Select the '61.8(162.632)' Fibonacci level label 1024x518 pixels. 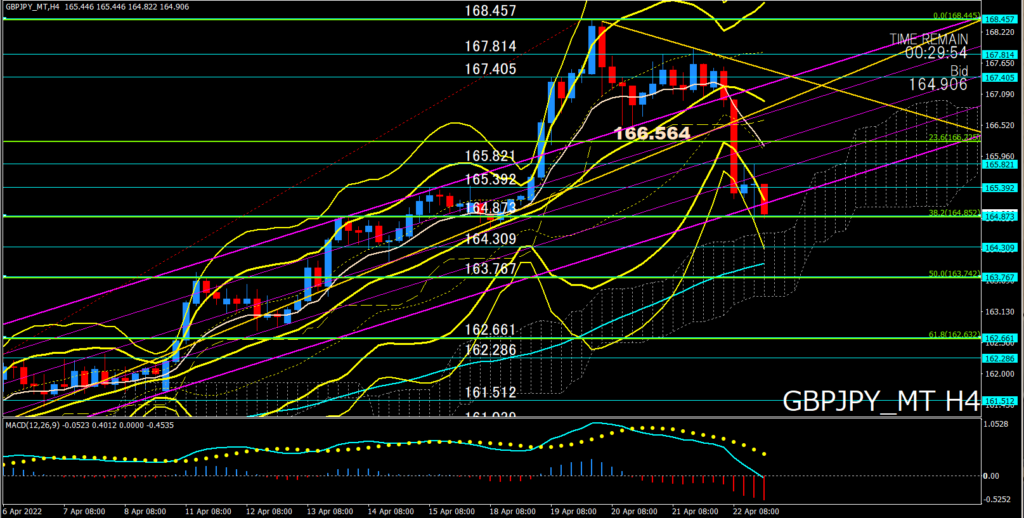955,334
